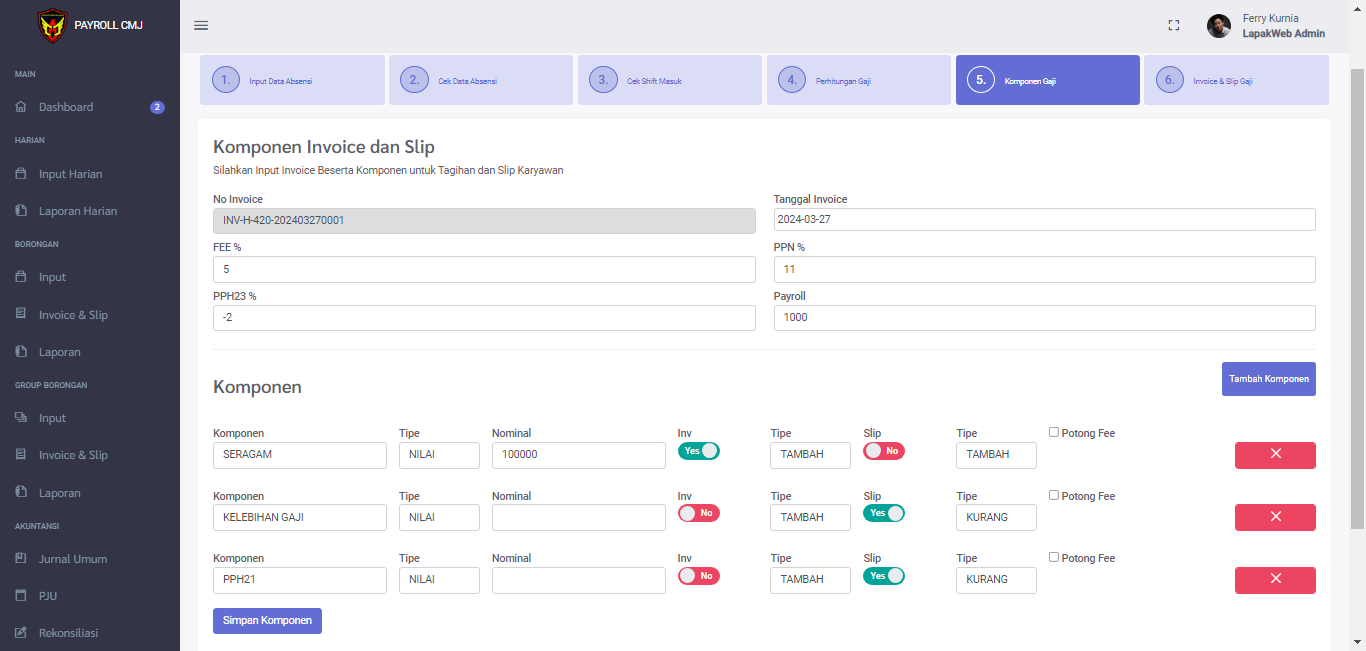Open Input Harian in sidebar
1366x651 pixels.
(70, 174)
